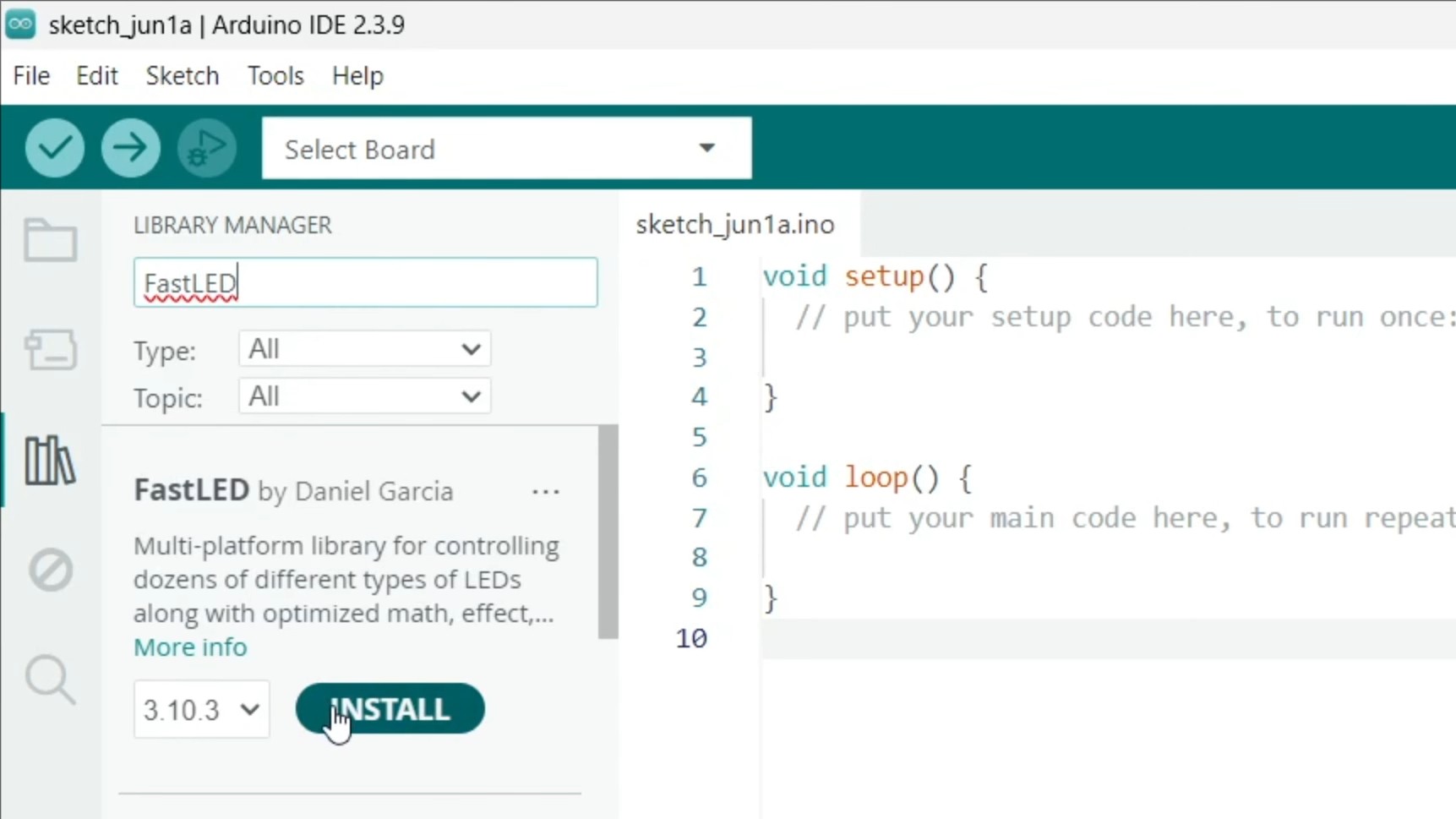Open the Search magnifier sidebar icon
The height and width of the screenshot is (819, 1456).
tap(51, 680)
